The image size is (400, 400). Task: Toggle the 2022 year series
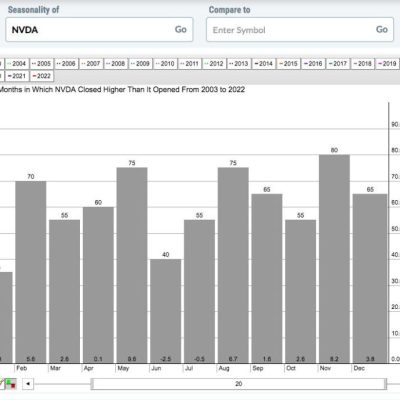[x=42, y=76]
